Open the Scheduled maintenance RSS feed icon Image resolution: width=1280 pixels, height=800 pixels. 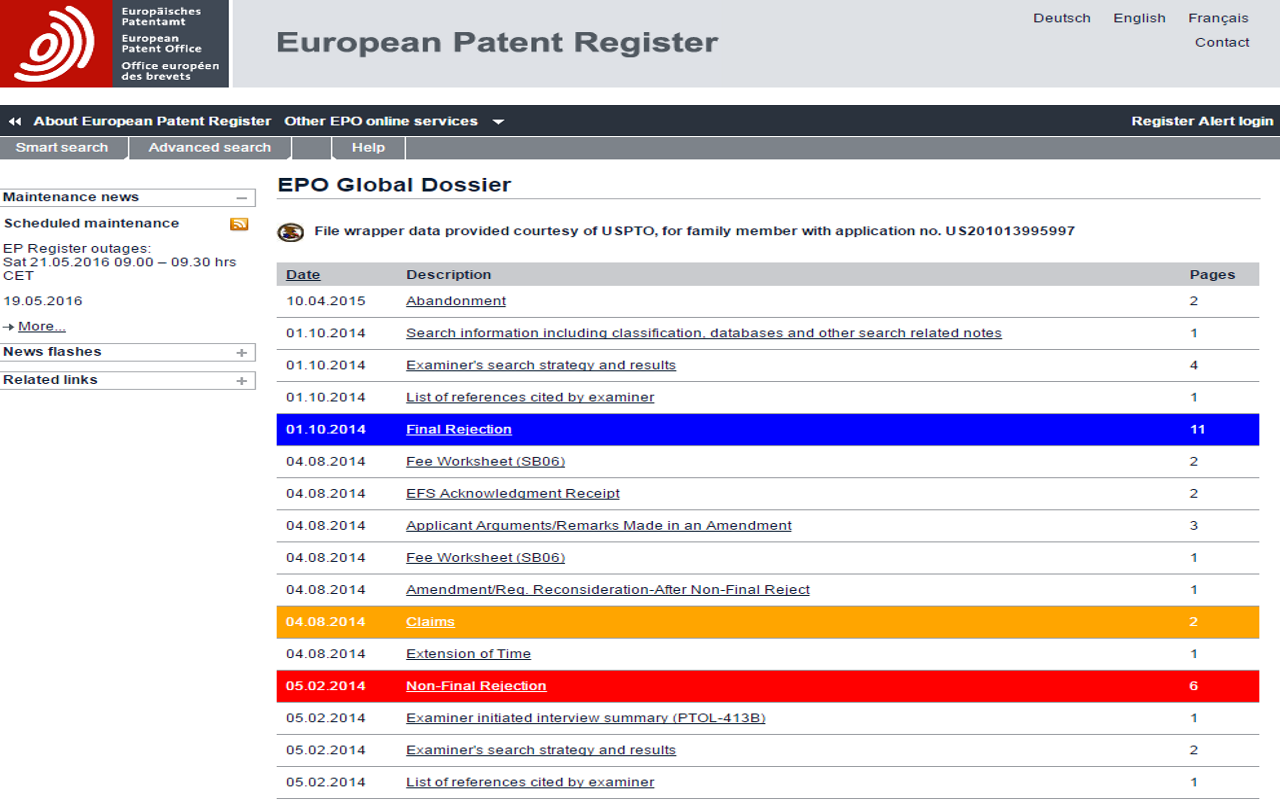click(239, 224)
